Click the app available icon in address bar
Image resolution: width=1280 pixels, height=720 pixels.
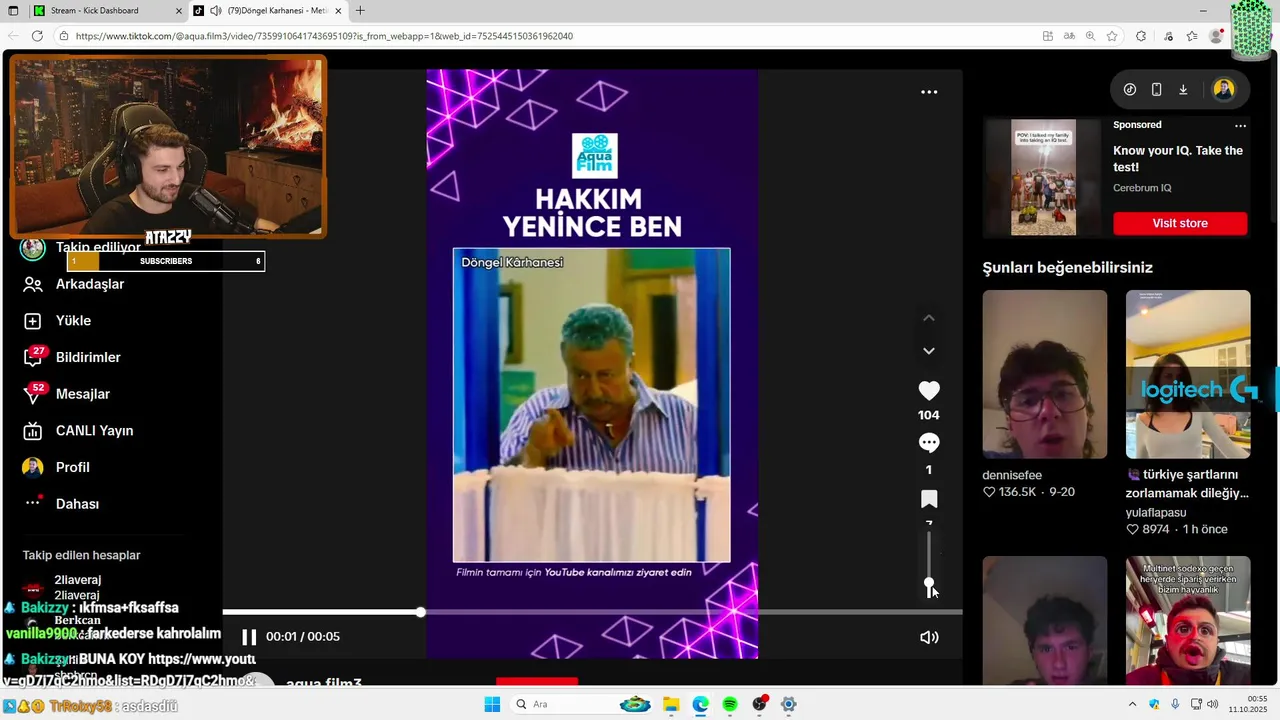[1047, 36]
